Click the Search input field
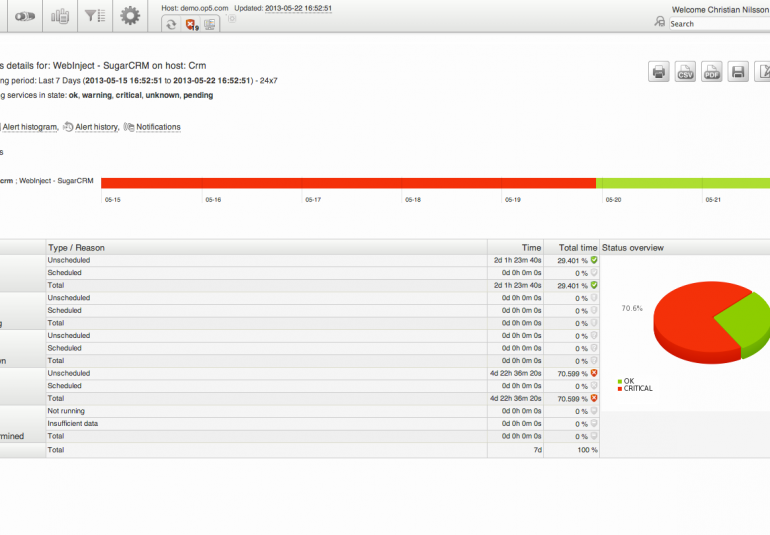Viewport: 770px width, 535px height. coord(719,24)
